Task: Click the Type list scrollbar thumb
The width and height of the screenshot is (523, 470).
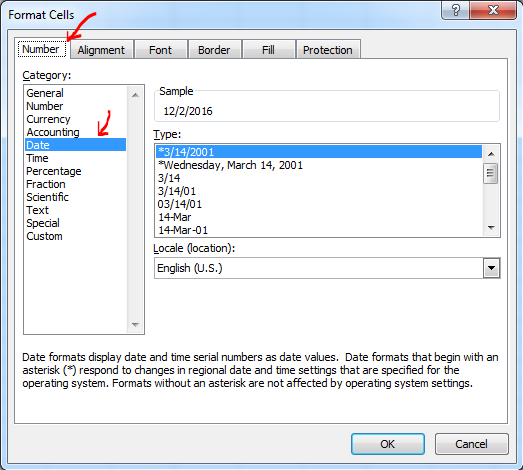Action: tap(491, 173)
